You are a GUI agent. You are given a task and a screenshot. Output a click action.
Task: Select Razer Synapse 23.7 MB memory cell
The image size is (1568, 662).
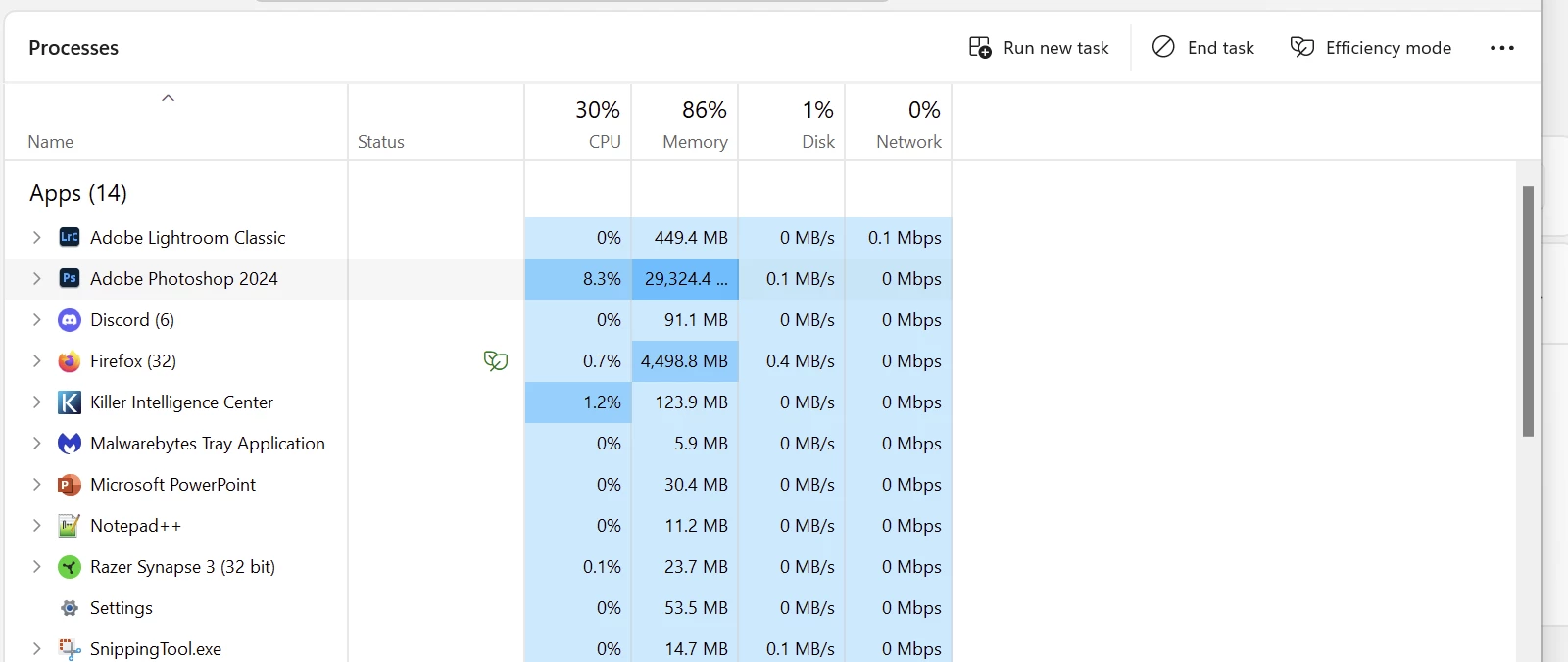685,566
